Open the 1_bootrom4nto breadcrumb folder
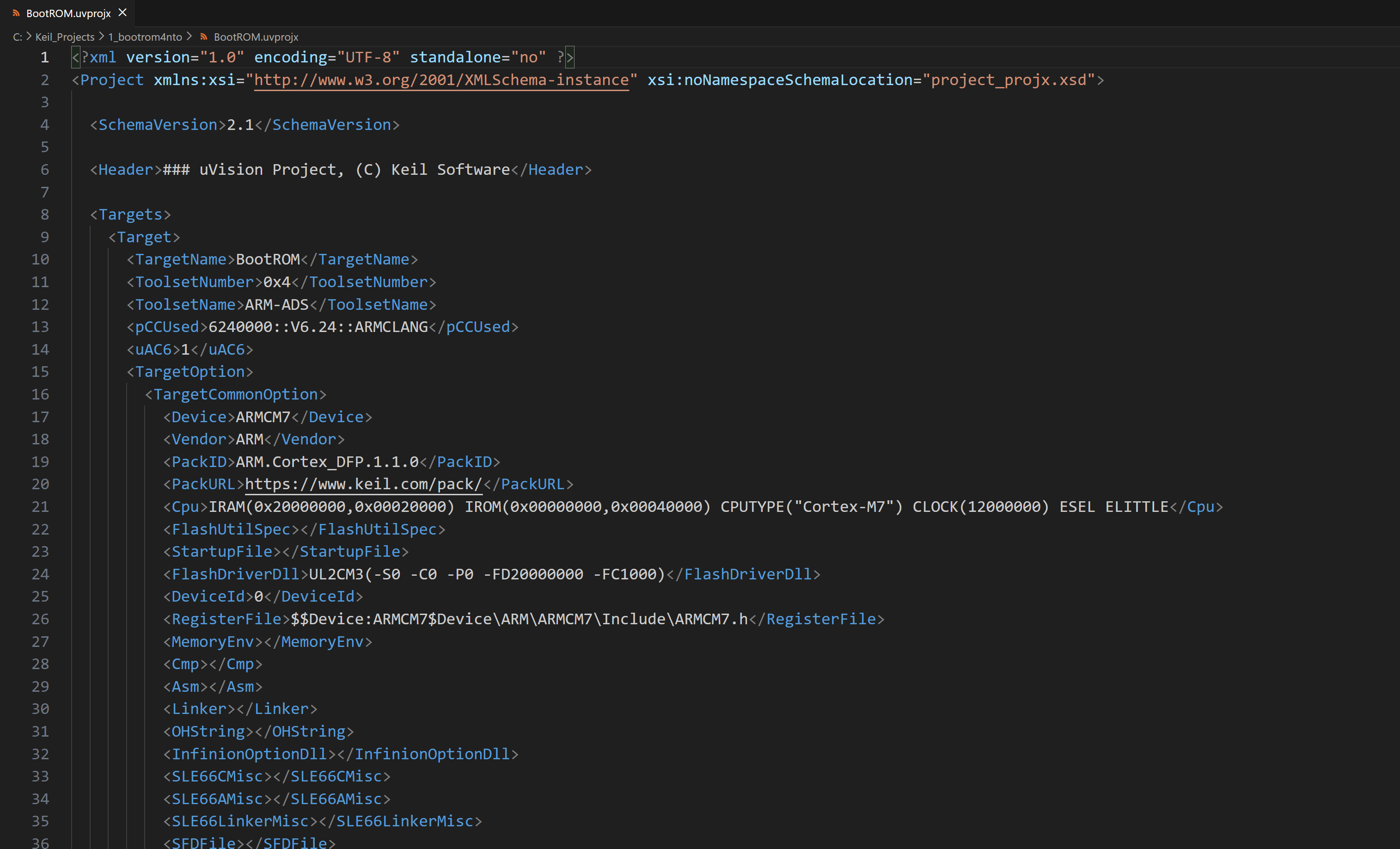This screenshot has width=1400, height=849. [x=145, y=37]
